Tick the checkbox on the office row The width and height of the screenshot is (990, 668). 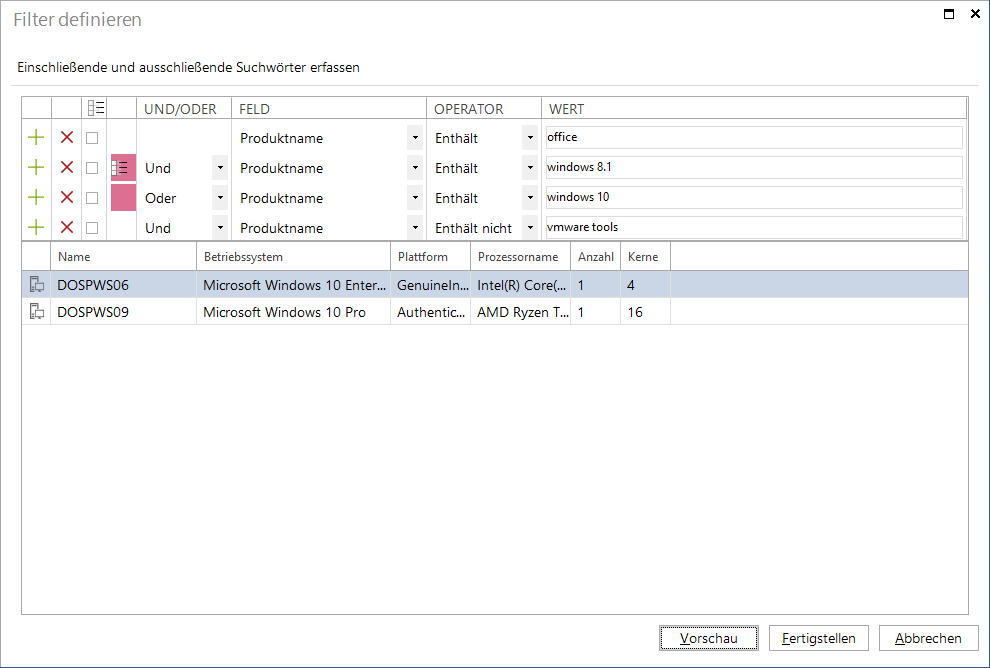pos(92,138)
